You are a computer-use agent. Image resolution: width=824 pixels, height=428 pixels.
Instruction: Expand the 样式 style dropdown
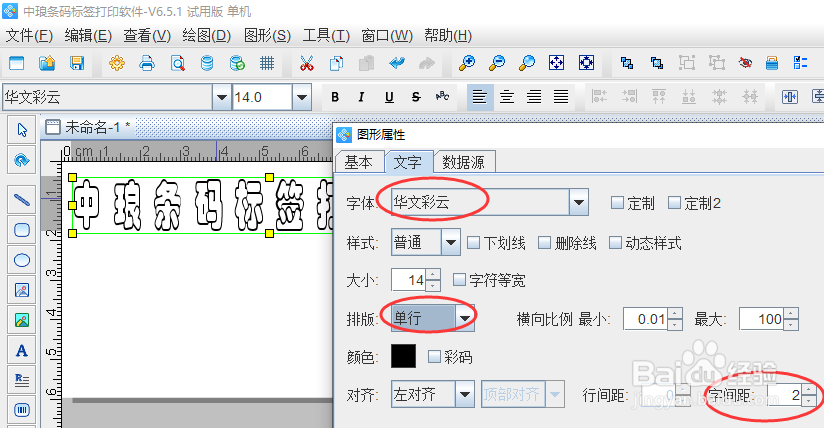(x=450, y=242)
